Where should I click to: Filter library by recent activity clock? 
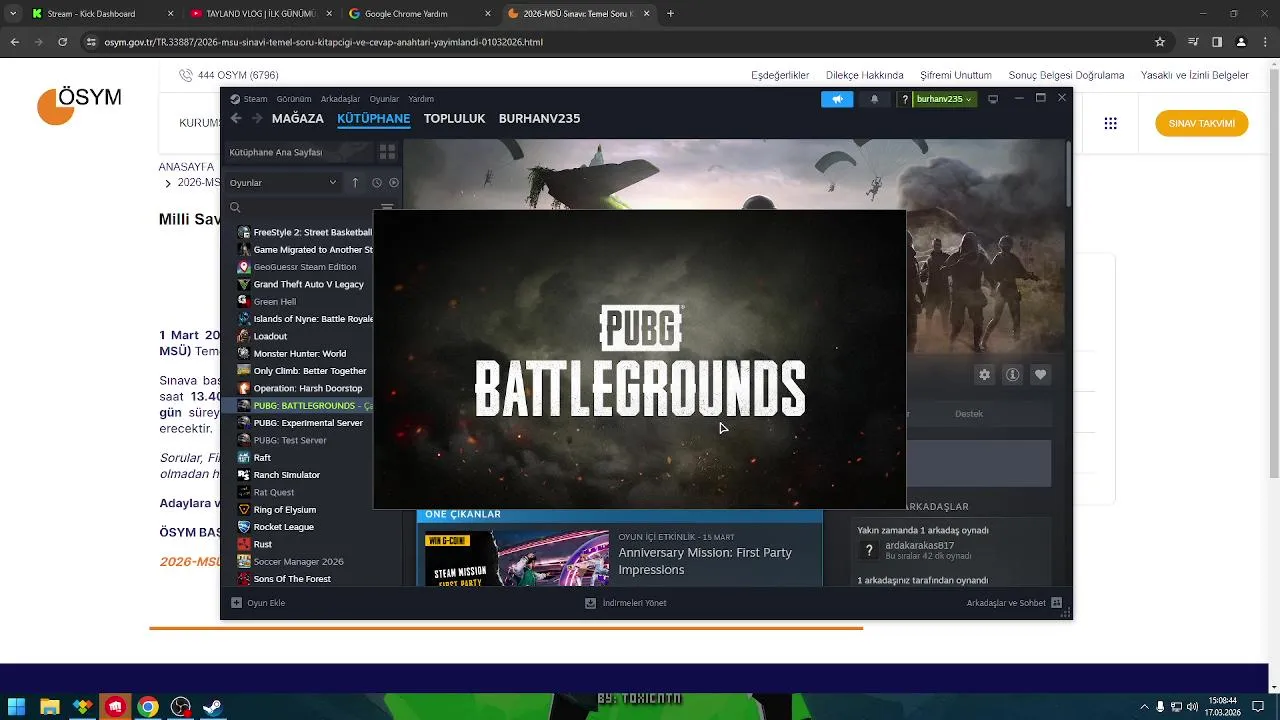tap(377, 182)
